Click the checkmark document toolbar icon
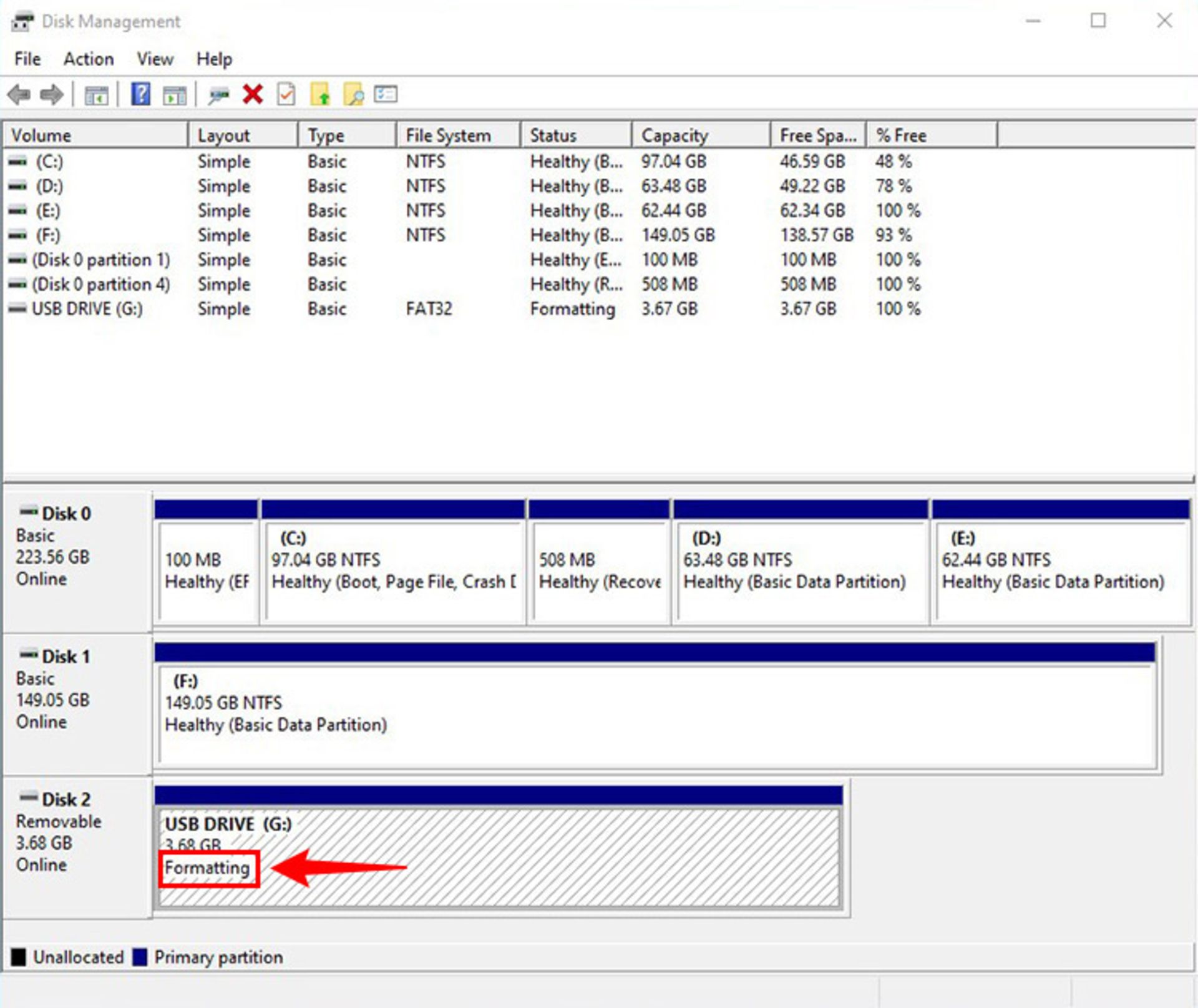The width and height of the screenshot is (1198, 1008). (285, 94)
